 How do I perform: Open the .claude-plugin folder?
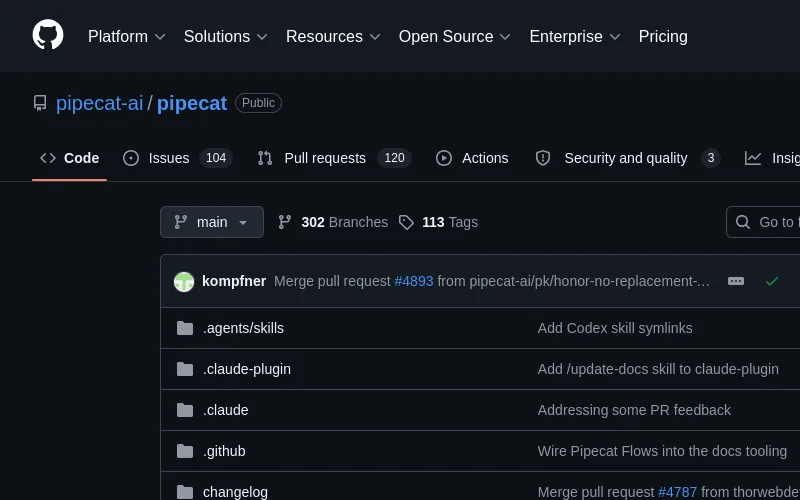click(x=247, y=369)
